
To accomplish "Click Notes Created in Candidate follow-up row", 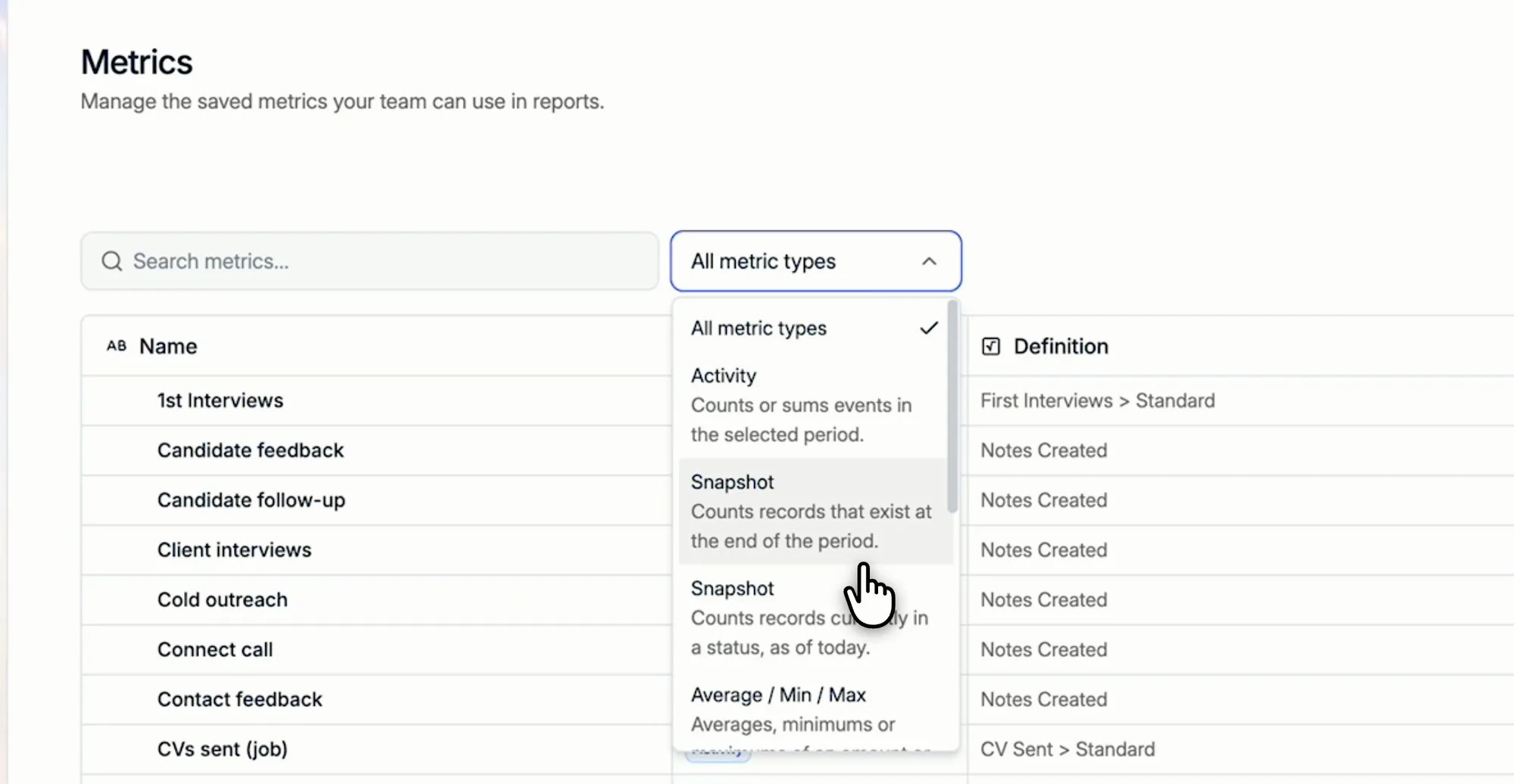I will click(x=1044, y=500).
